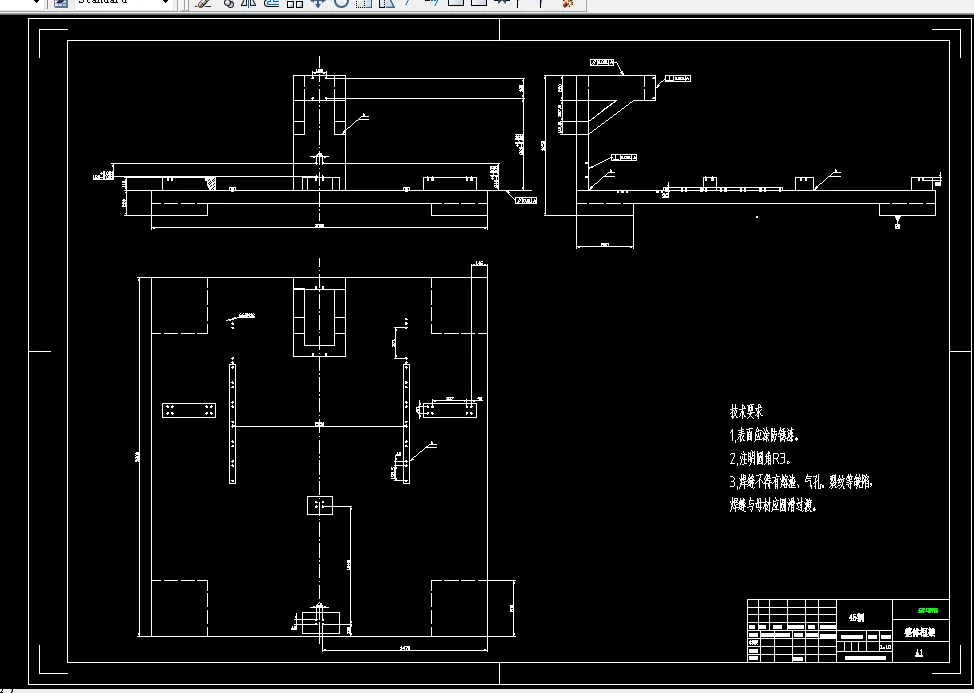
Task: Click the note line '2,注明圆角R3。'
Action: coord(760,458)
